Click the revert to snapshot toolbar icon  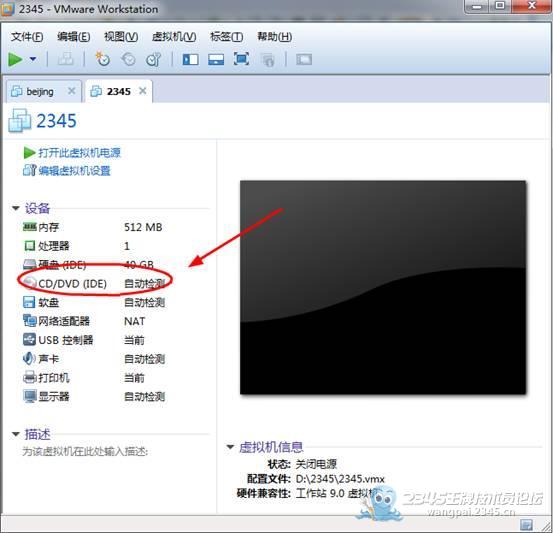[128, 59]
